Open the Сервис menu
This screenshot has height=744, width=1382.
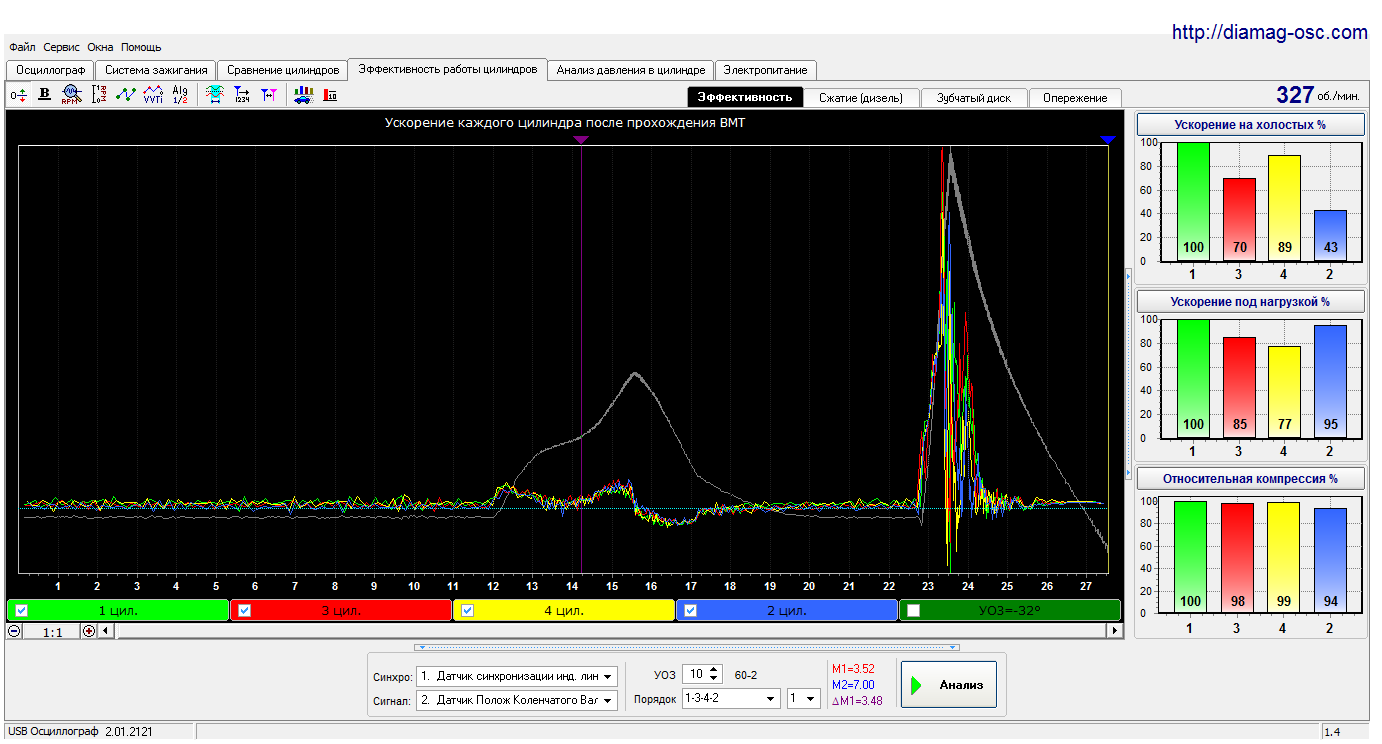pyautogui.click(x=62, y=47)
